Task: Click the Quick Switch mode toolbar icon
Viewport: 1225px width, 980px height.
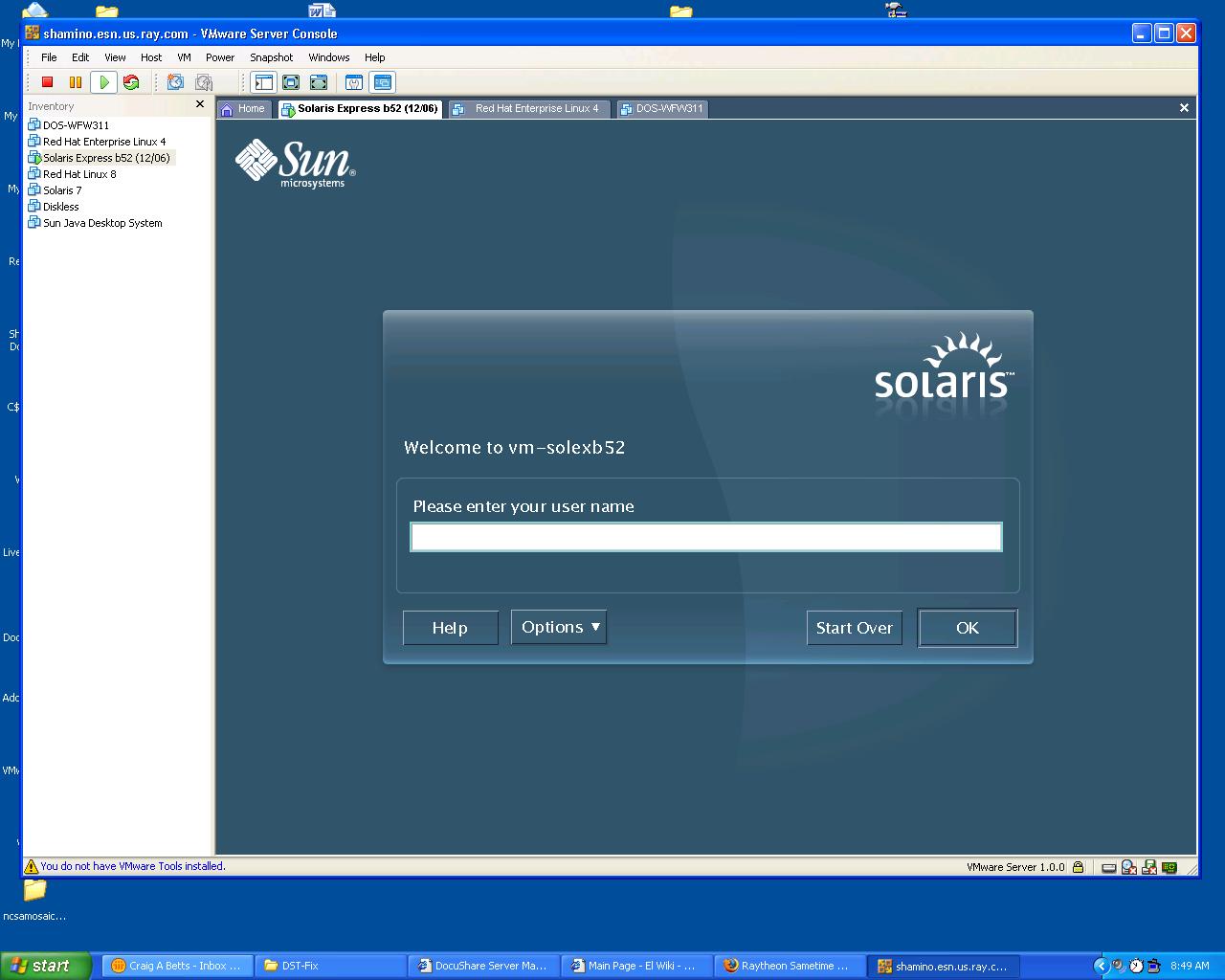Action: 319,82
